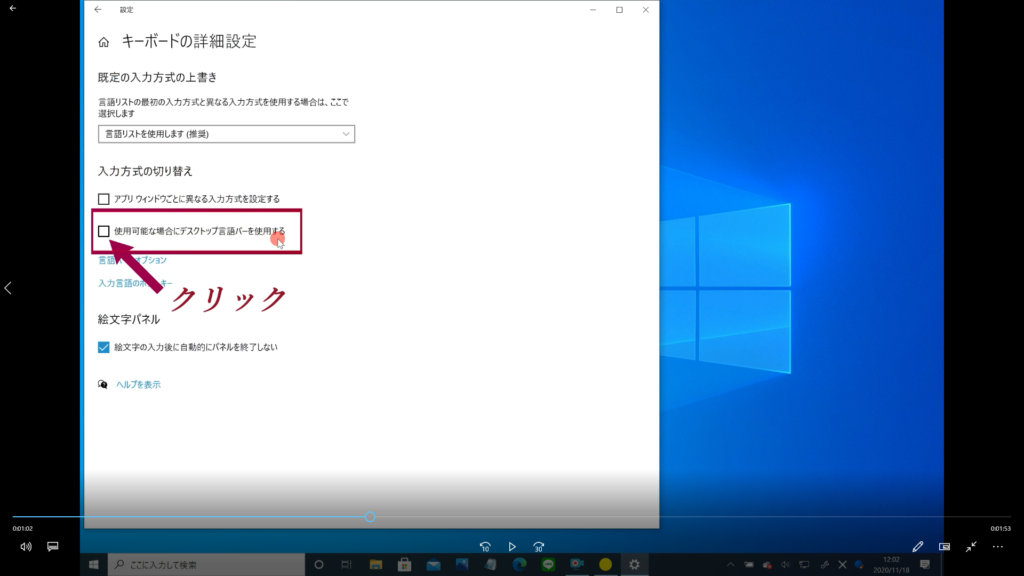Open the volume control
This screenshot has width=1024, height=576.
tap(26, 547)
